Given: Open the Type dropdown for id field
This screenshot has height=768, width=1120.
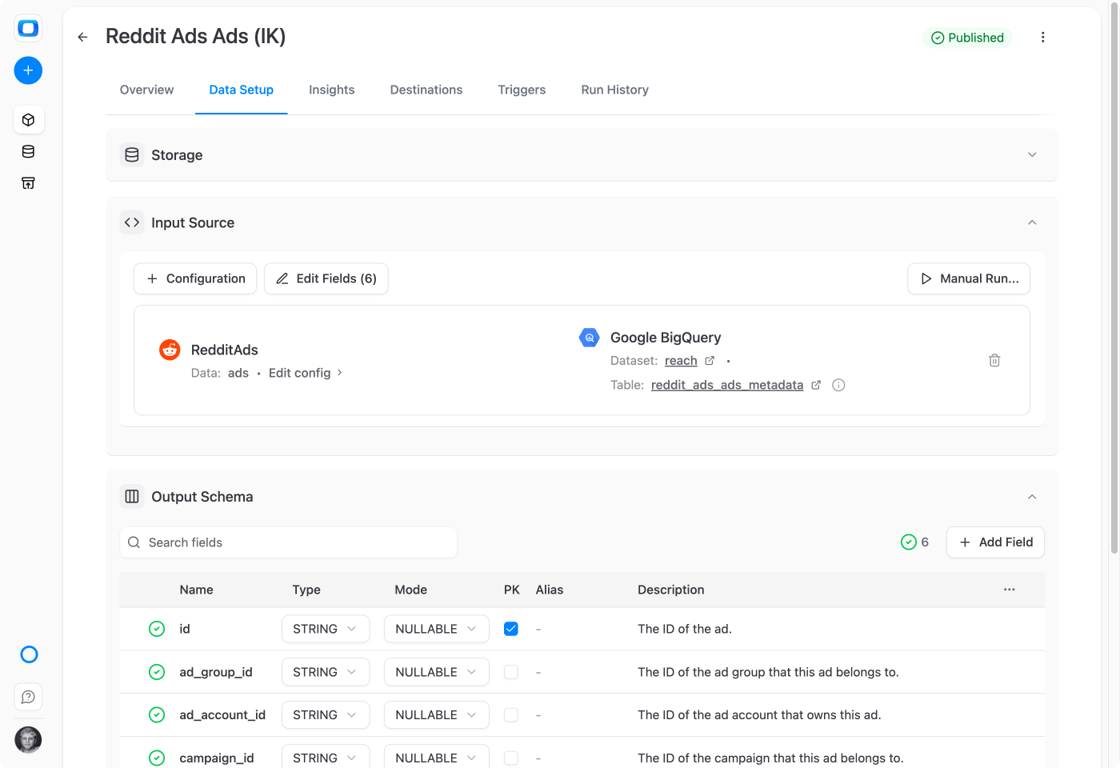Looking at the screenshot, I should pyautogui.click(x=326, y=629).
